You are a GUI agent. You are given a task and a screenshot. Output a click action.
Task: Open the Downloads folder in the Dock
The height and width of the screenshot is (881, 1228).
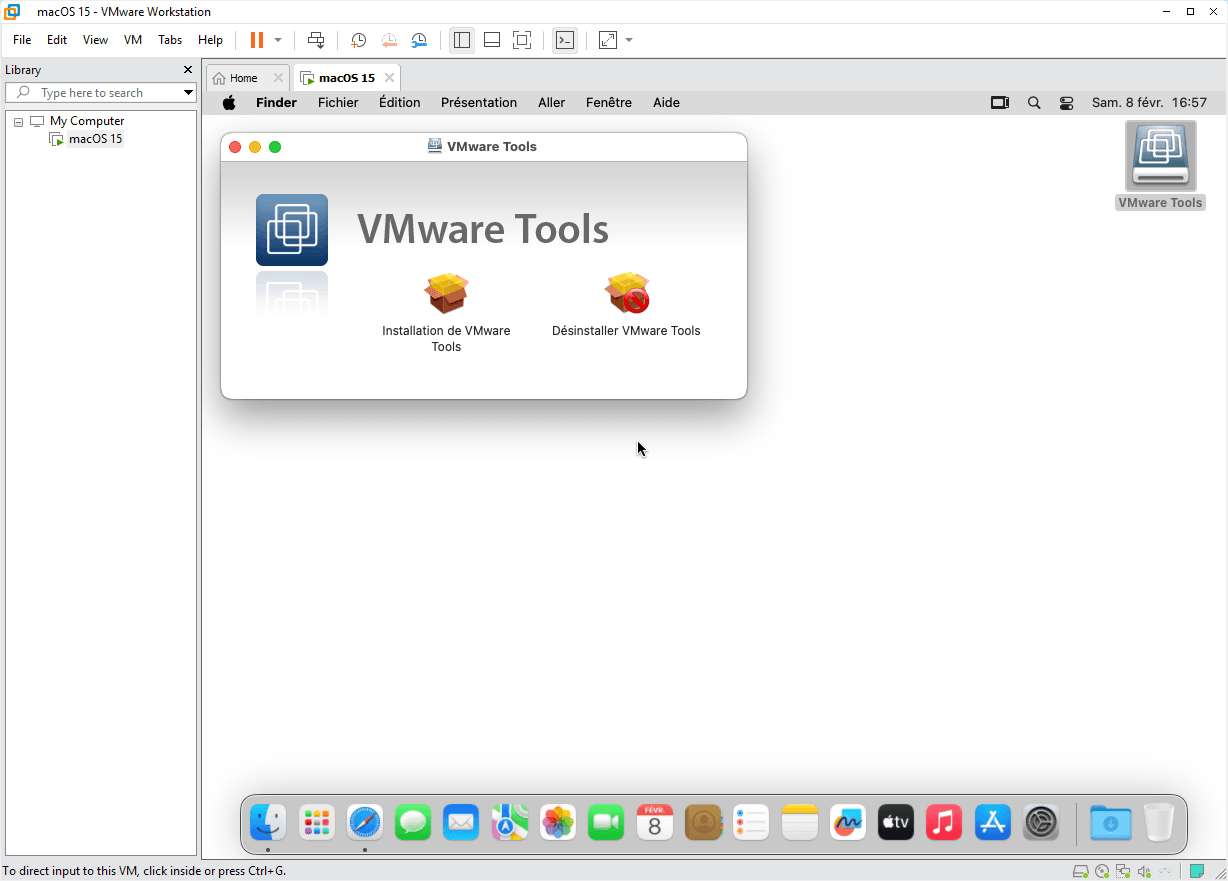pyautogui.click(x=1110, y=823)
